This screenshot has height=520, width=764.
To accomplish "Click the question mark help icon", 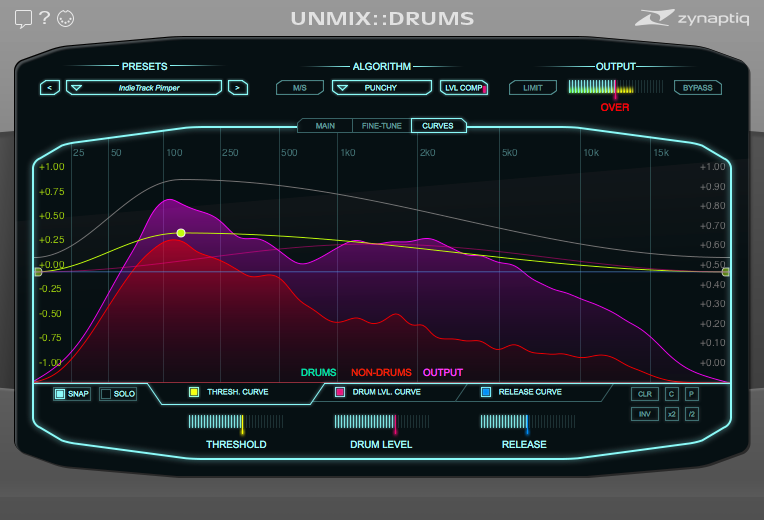I will tap(44, 18).
